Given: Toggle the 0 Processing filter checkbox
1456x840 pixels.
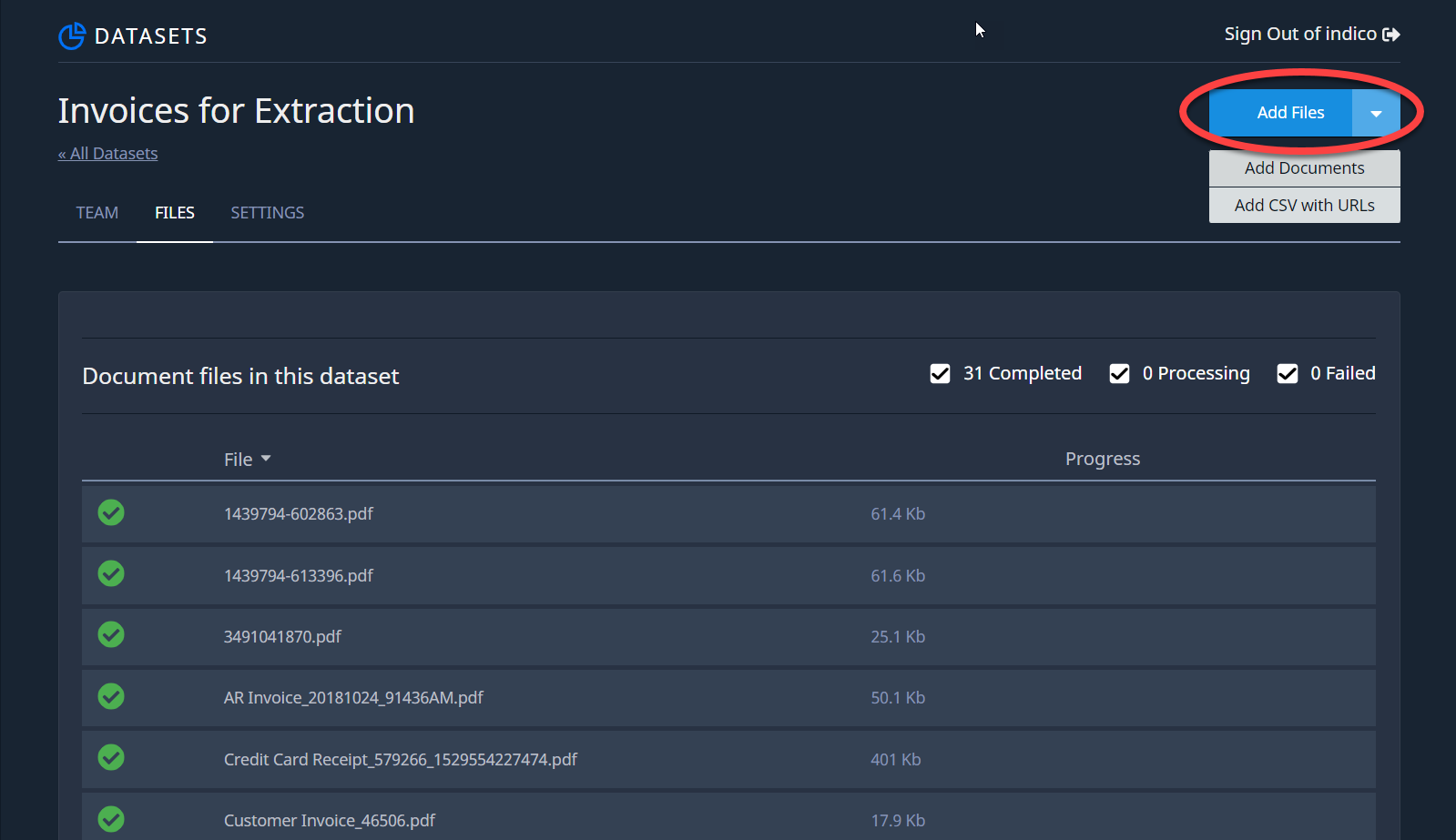Looking at the screenshot, I should tap(1120, 374).
